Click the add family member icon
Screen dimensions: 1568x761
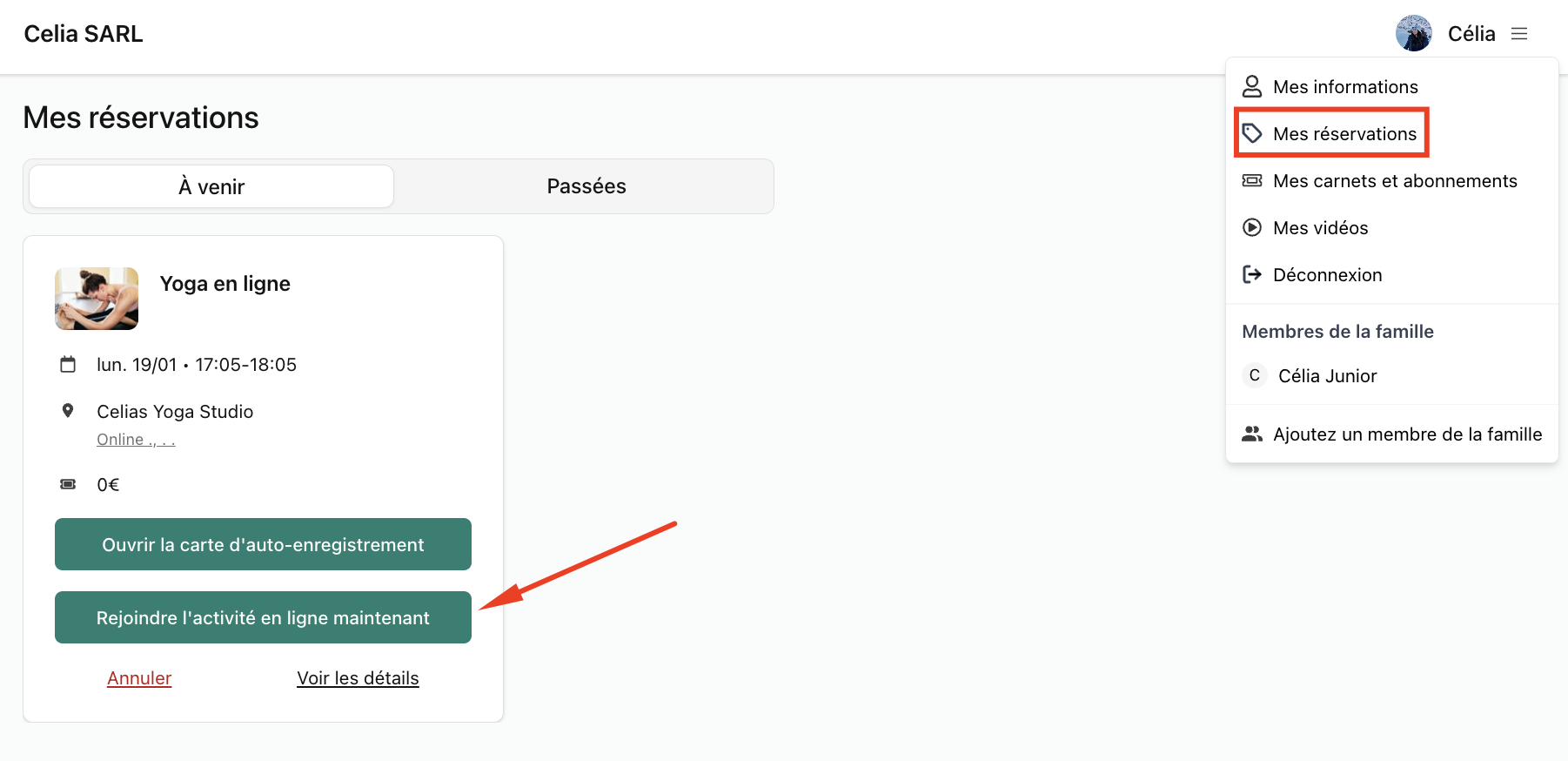(x=1252, y=434)
